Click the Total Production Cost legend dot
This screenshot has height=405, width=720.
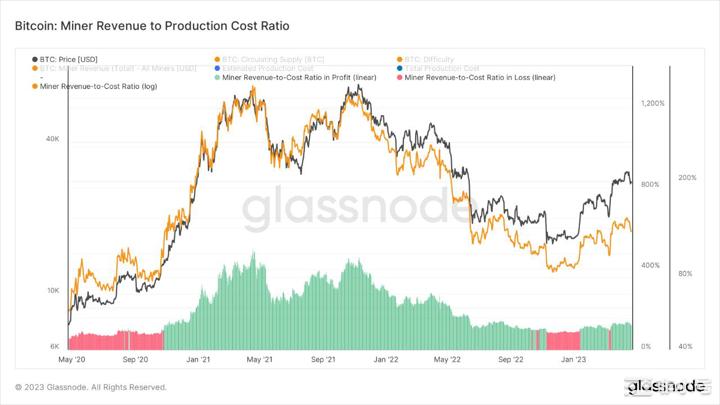point(399,69)
